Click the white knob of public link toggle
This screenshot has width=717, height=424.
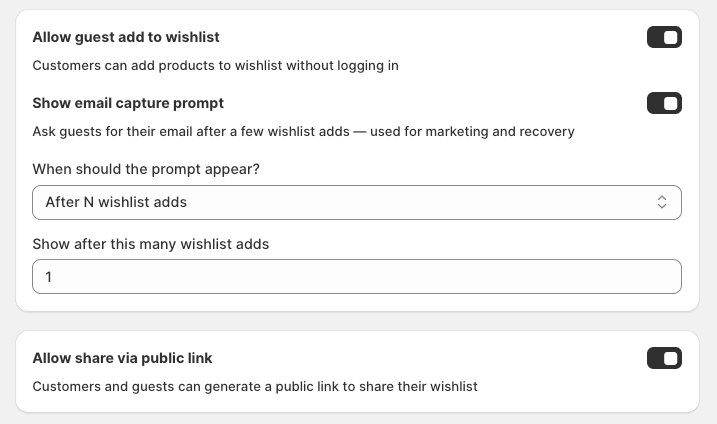(670, 358)
